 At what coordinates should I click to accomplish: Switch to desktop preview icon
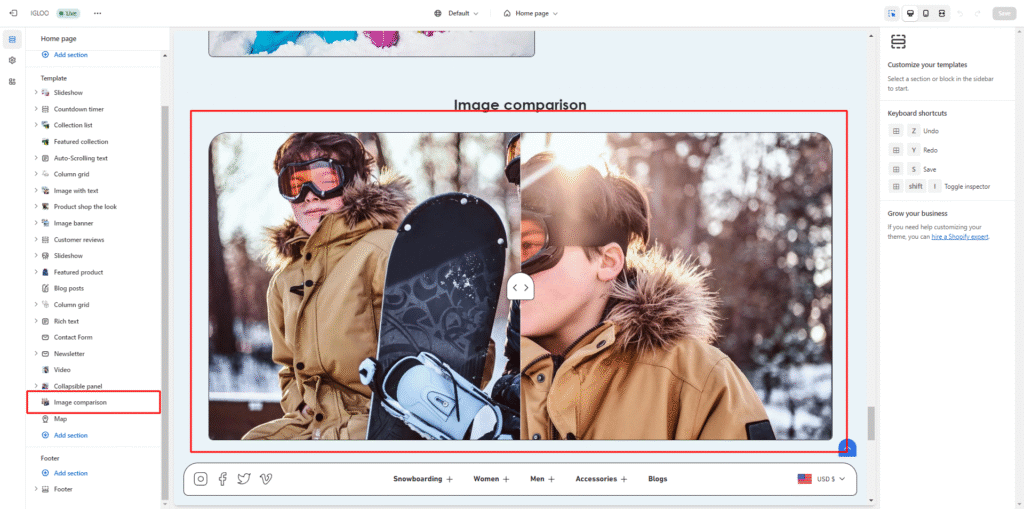click(909, 13)
